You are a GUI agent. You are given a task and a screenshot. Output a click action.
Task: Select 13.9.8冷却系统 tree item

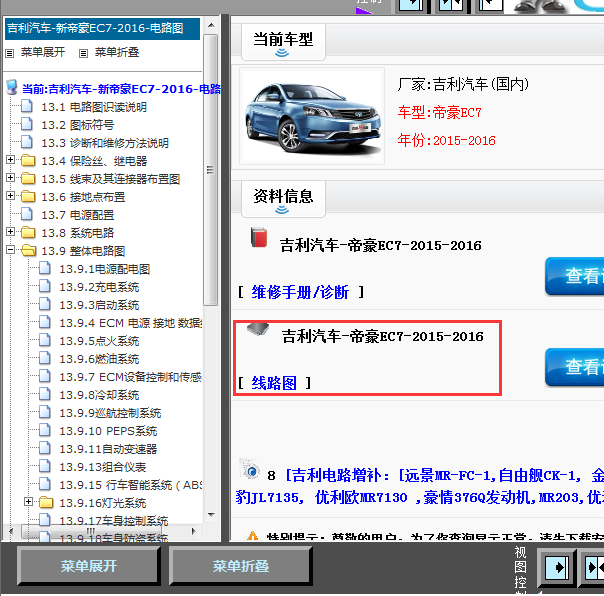[99, 395]
